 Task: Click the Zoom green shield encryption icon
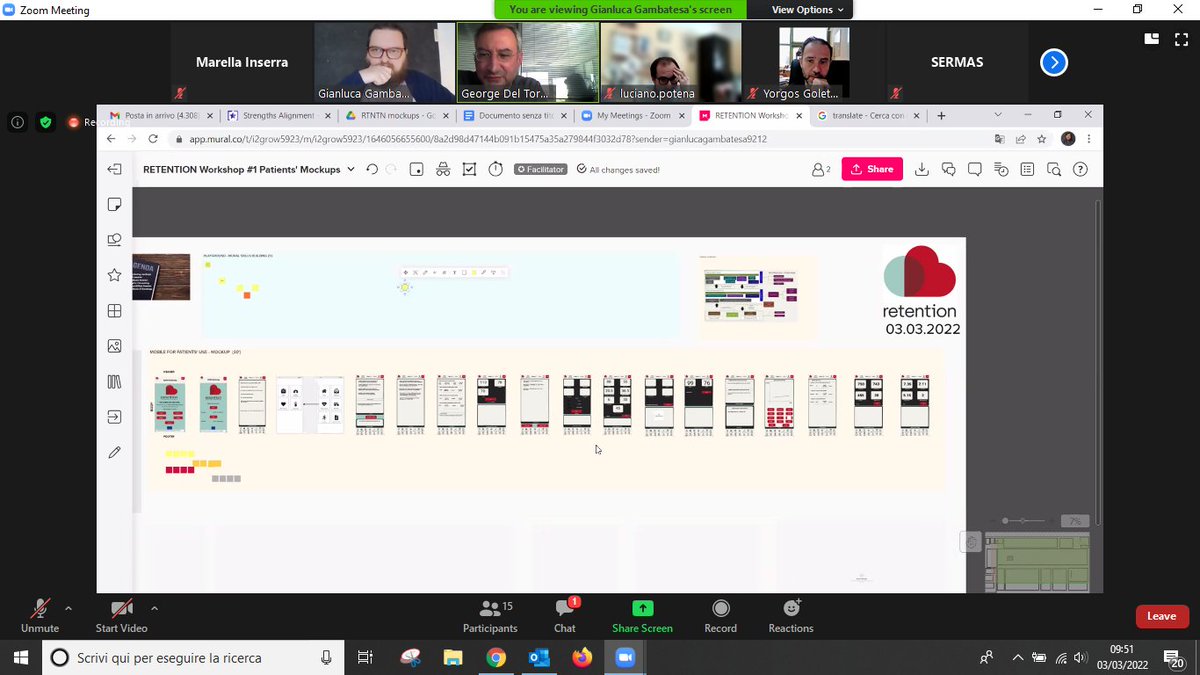coord(45,122)
